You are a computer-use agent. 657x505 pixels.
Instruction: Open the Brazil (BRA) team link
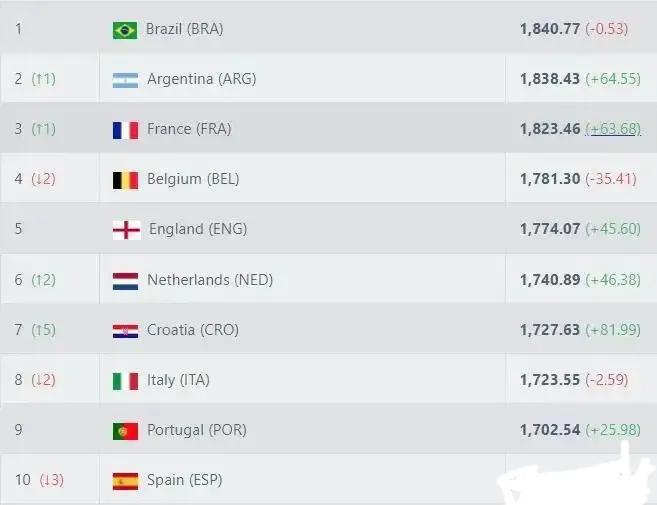(184, 29)
